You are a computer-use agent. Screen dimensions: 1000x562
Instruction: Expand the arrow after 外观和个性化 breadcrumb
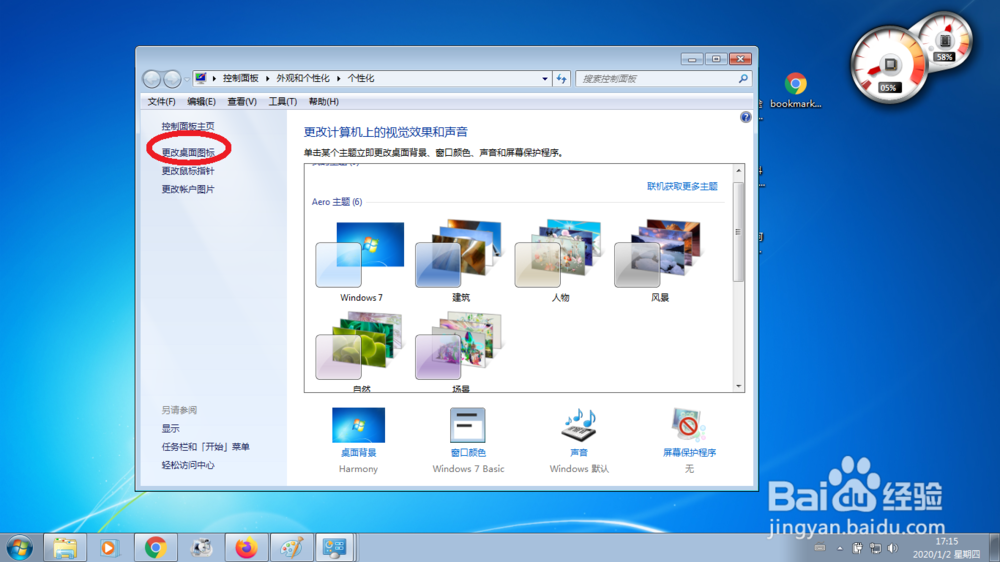pos(339,78)
